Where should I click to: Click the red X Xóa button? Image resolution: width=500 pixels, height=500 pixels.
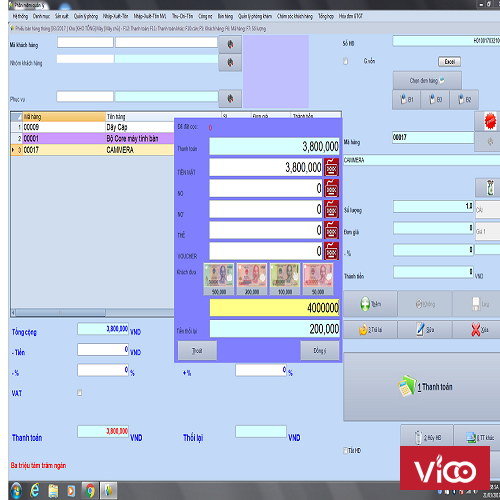(479, 330)
